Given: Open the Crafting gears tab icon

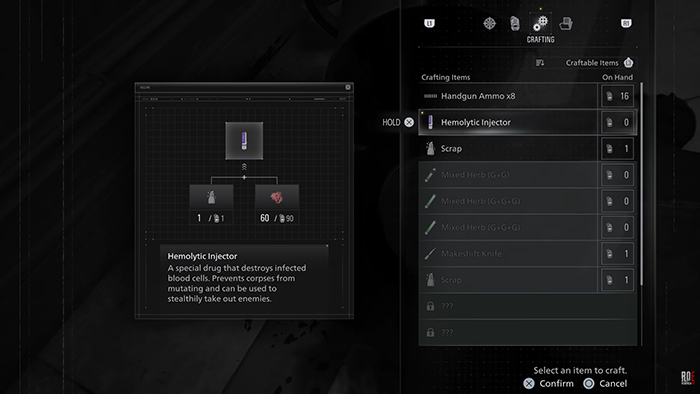Looking at the screenshot, I should (541, 23).
